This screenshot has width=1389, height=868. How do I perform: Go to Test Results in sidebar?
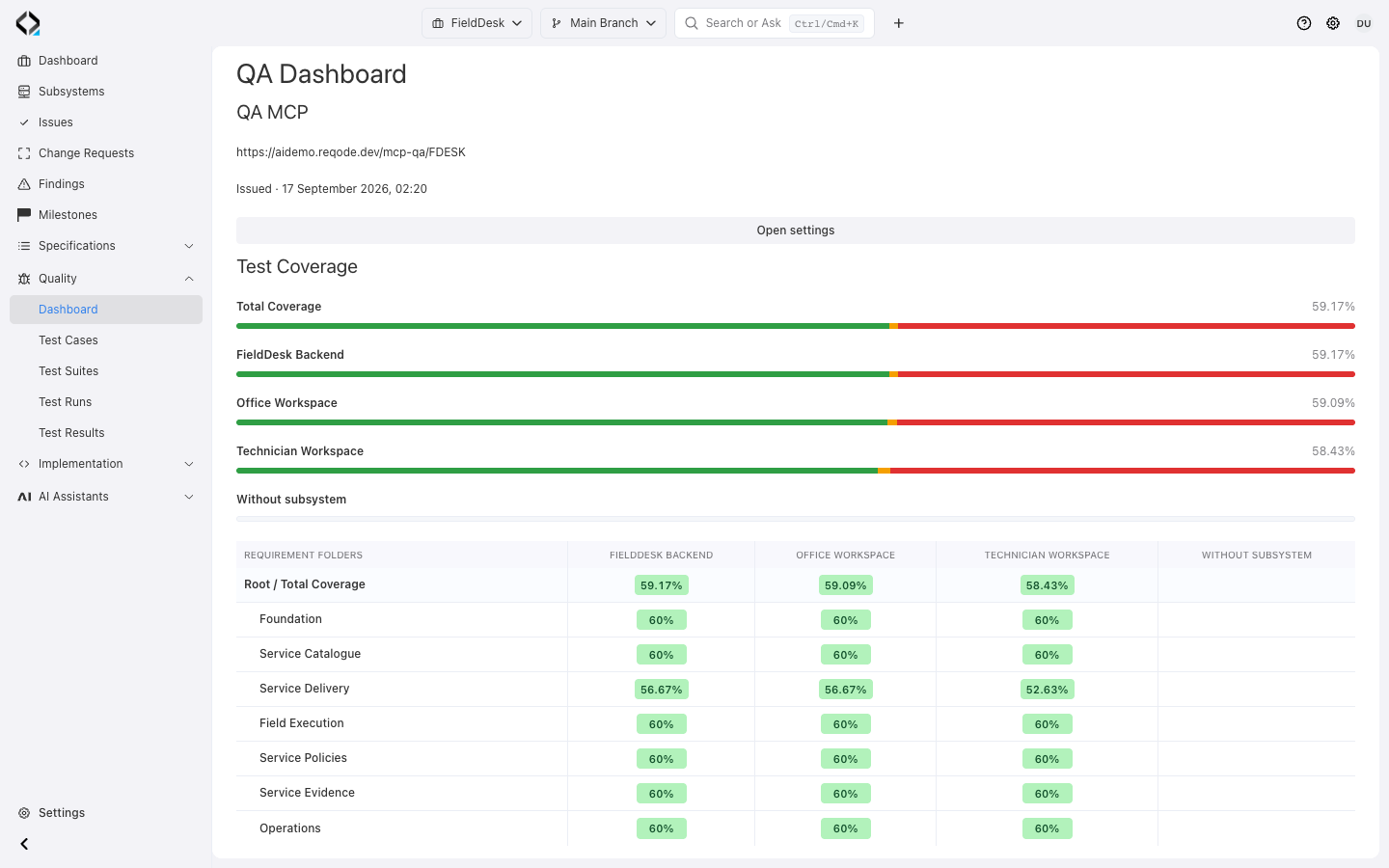click(106, 433)
